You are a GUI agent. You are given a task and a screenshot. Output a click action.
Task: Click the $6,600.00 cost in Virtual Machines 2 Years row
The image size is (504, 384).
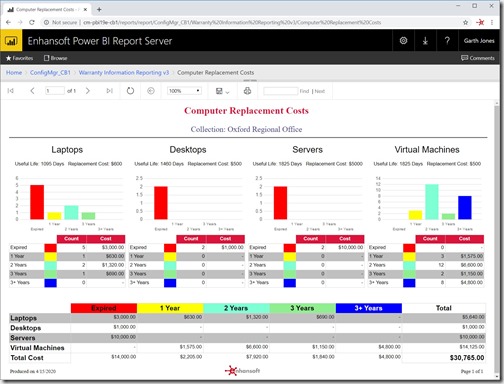(472, 265)
